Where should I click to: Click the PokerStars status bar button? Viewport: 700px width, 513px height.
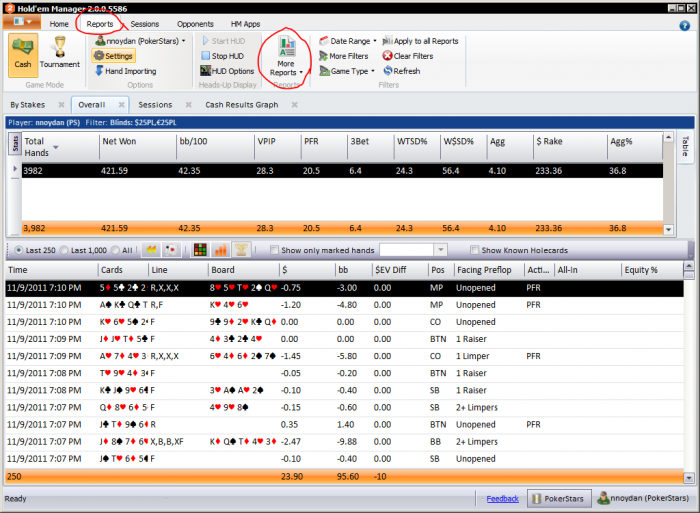(x=559, y=498)
